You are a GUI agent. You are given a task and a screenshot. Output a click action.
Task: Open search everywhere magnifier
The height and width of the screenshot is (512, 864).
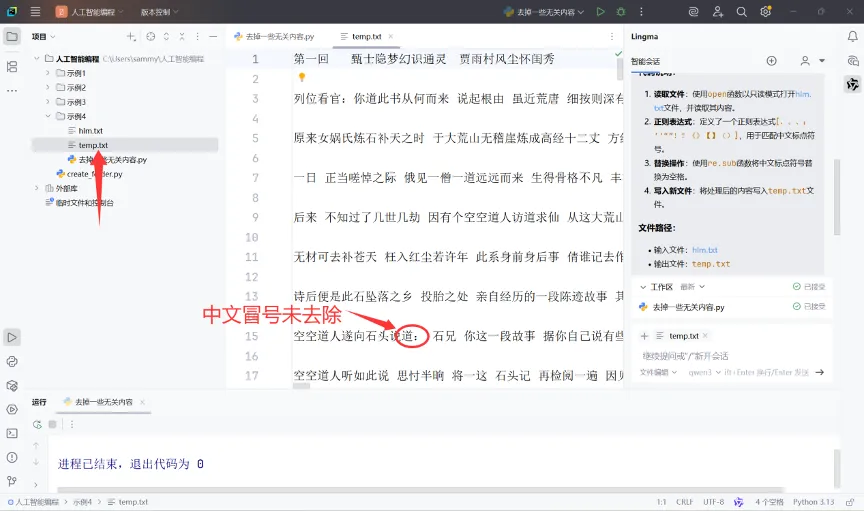pos(742,12)
